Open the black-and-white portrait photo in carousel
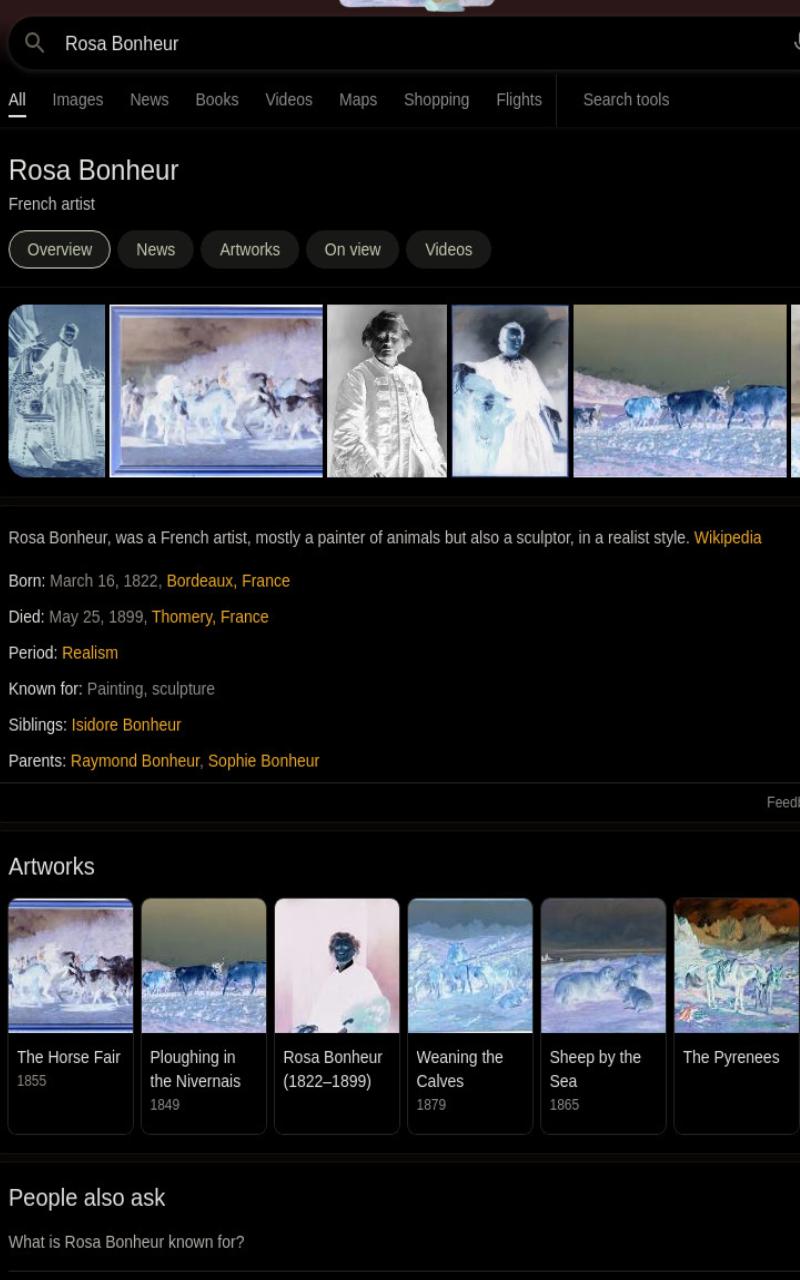 (387, 391)
